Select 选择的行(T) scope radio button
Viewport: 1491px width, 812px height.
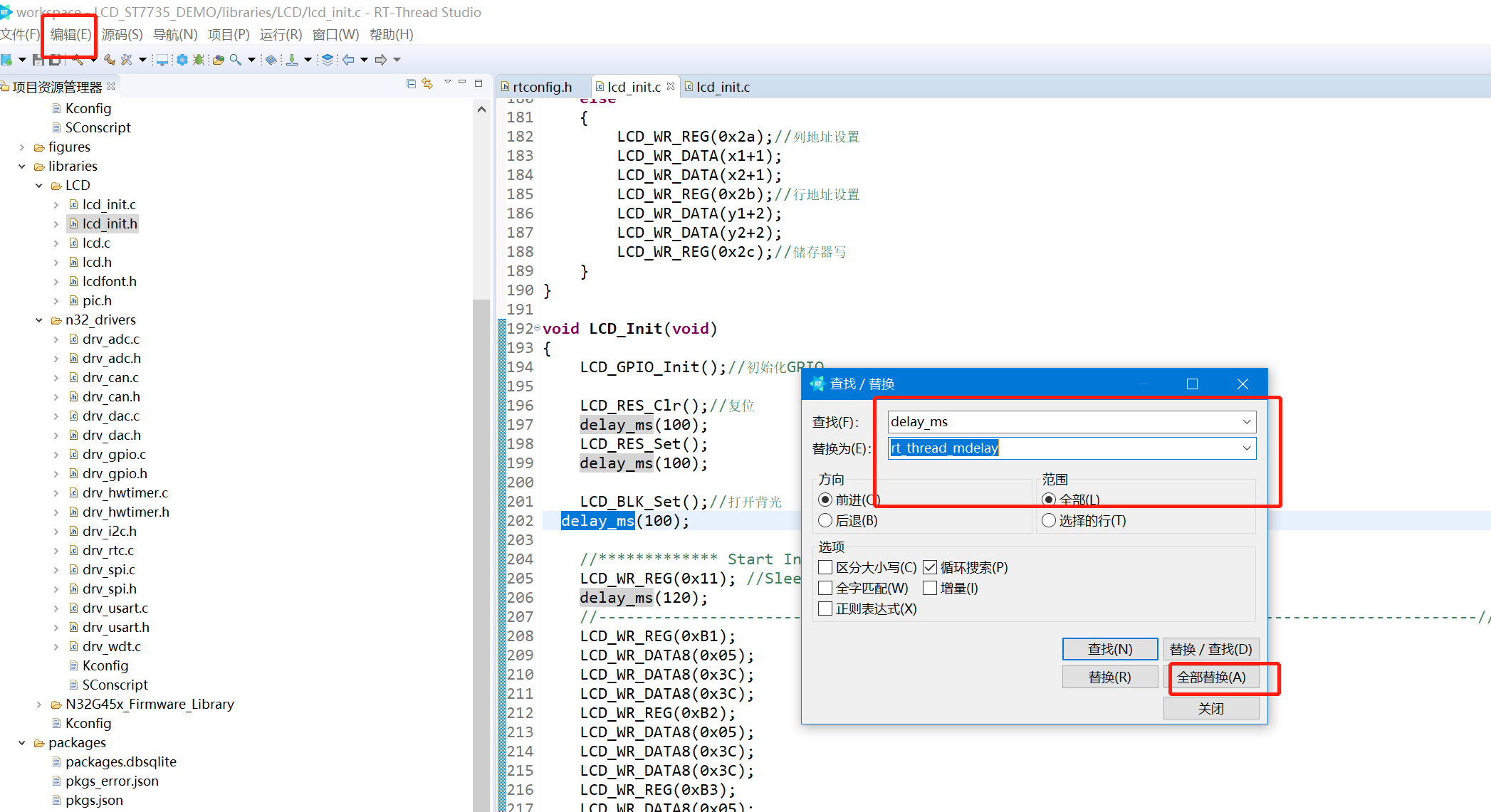tap(1049, 520)
